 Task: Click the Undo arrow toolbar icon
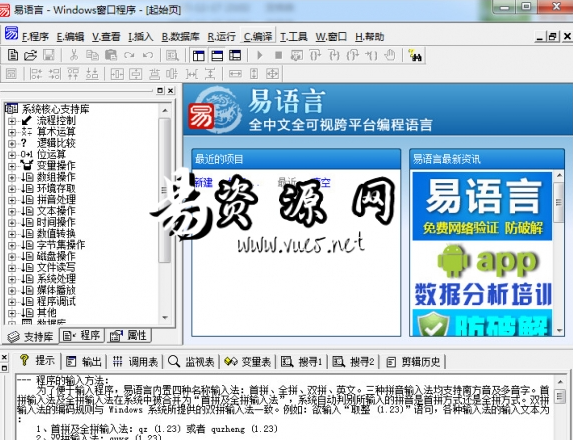pyautogui.click(x=147, y=55)
